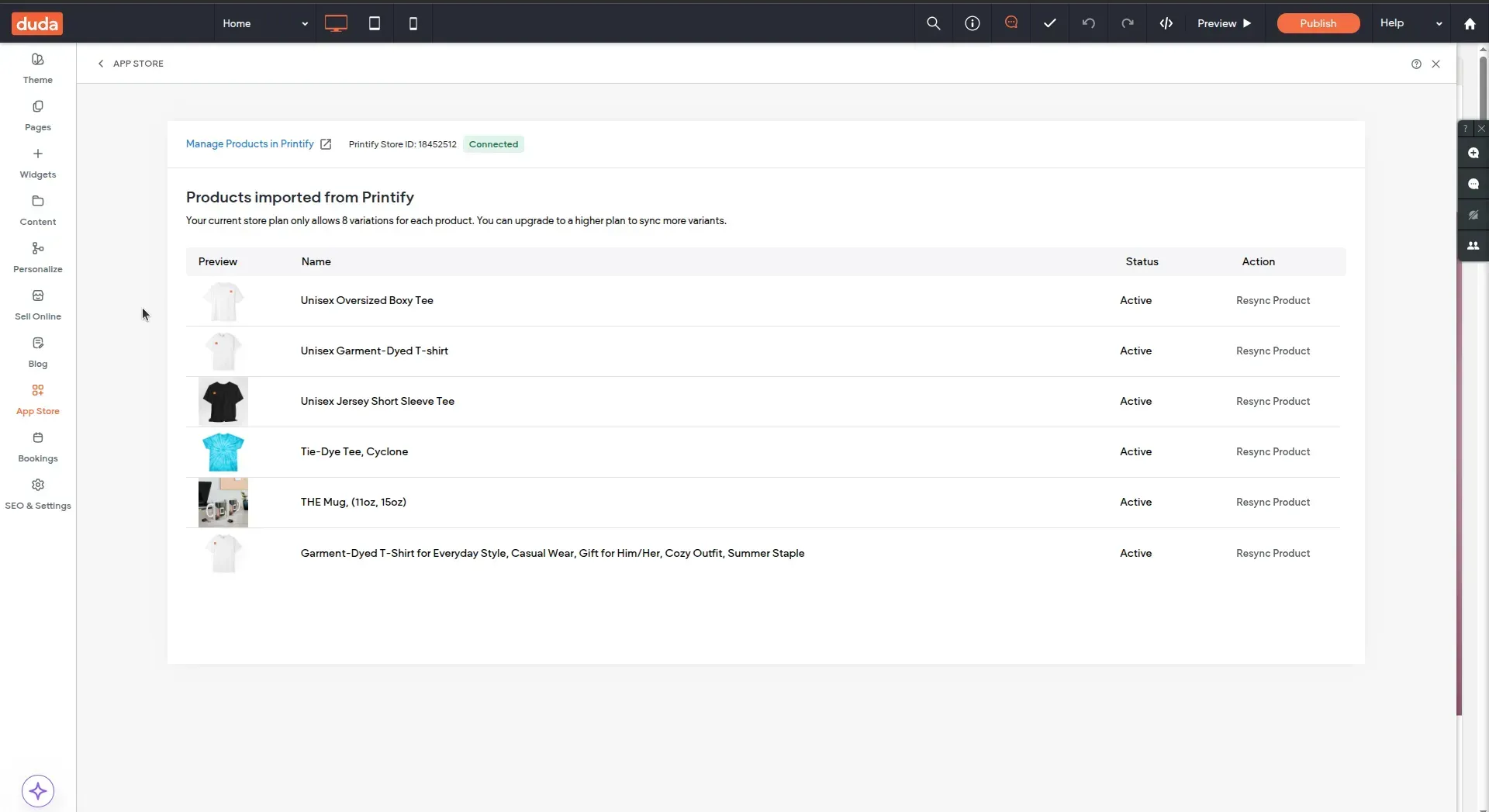Open developer mode code icon

[1166, 23]
